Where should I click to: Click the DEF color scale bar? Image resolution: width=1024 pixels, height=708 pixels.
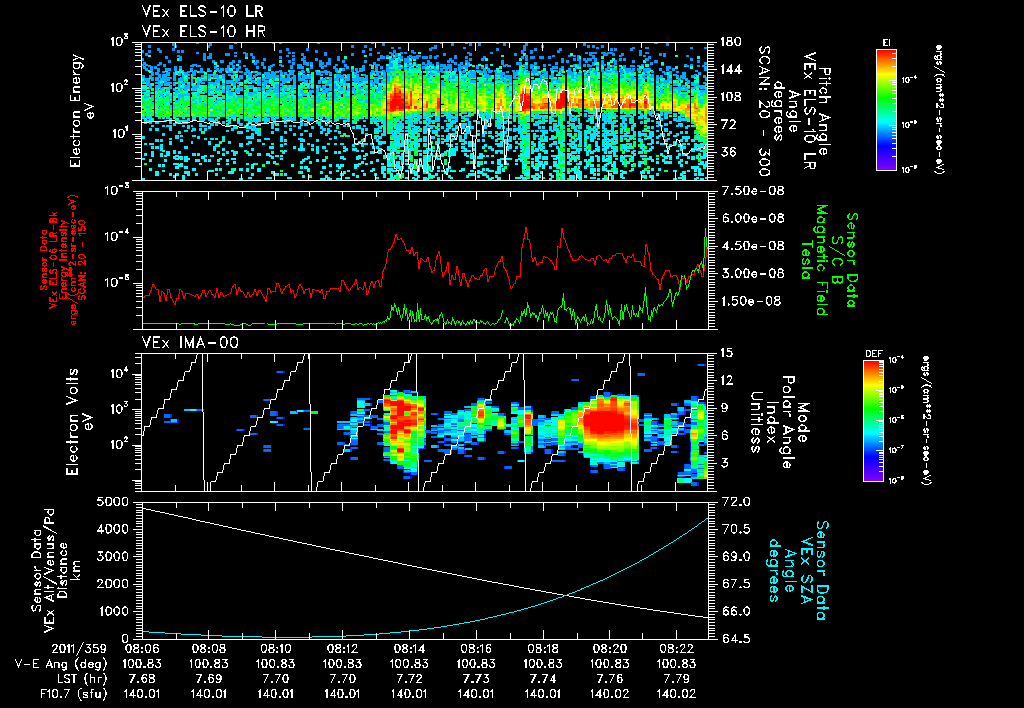pyautogui.click(x=873, y=420)
